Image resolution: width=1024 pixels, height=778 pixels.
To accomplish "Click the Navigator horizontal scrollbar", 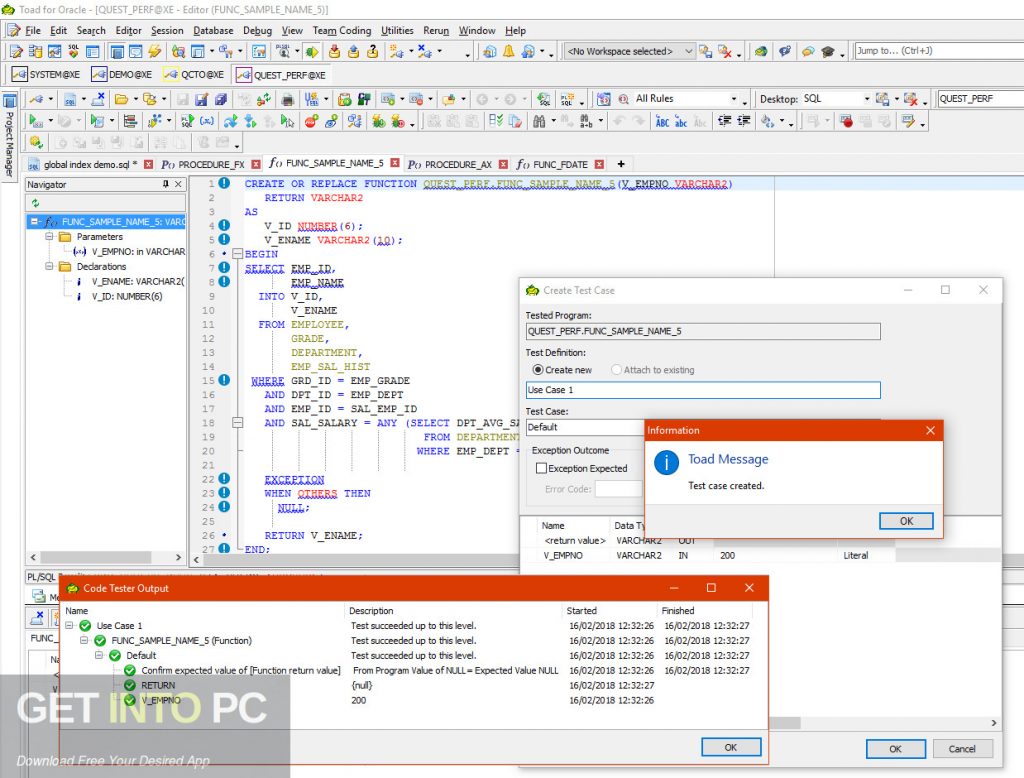I will point(105,557).
